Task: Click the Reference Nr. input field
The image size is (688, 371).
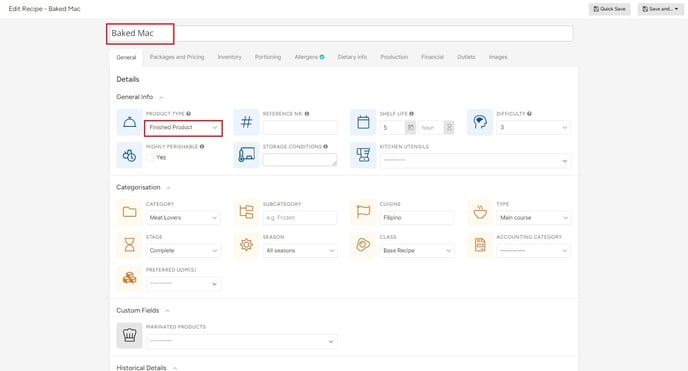Action: 300,128
